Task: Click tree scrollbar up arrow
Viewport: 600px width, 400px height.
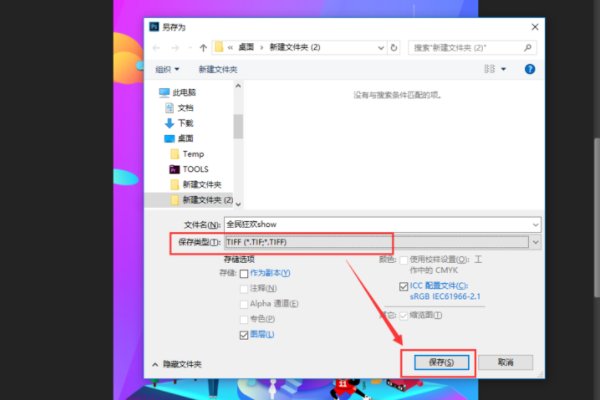Action: pyautogui.click(x=238, y=86)
